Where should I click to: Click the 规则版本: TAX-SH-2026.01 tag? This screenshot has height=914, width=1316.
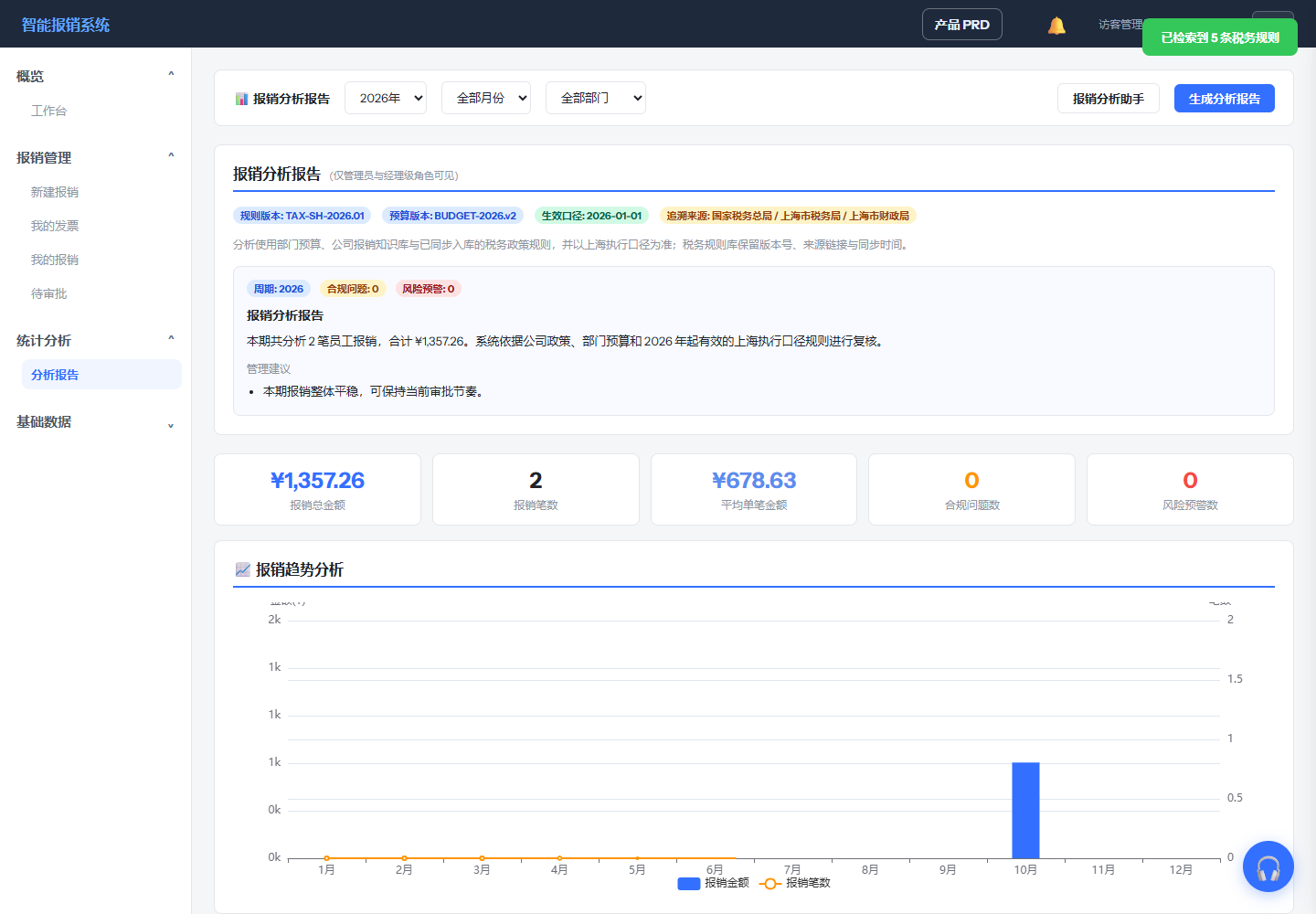click(x=302, y=216)
